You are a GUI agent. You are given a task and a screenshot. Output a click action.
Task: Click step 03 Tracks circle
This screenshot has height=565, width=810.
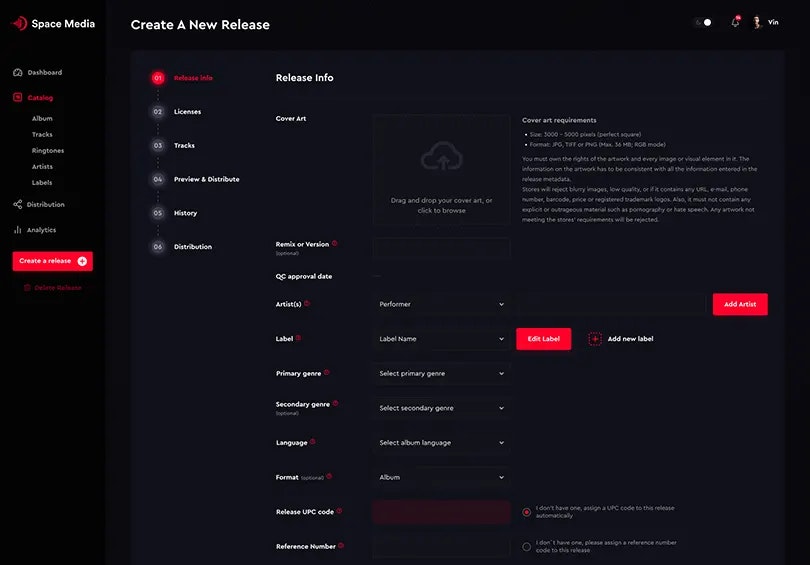tap(158, 146)
